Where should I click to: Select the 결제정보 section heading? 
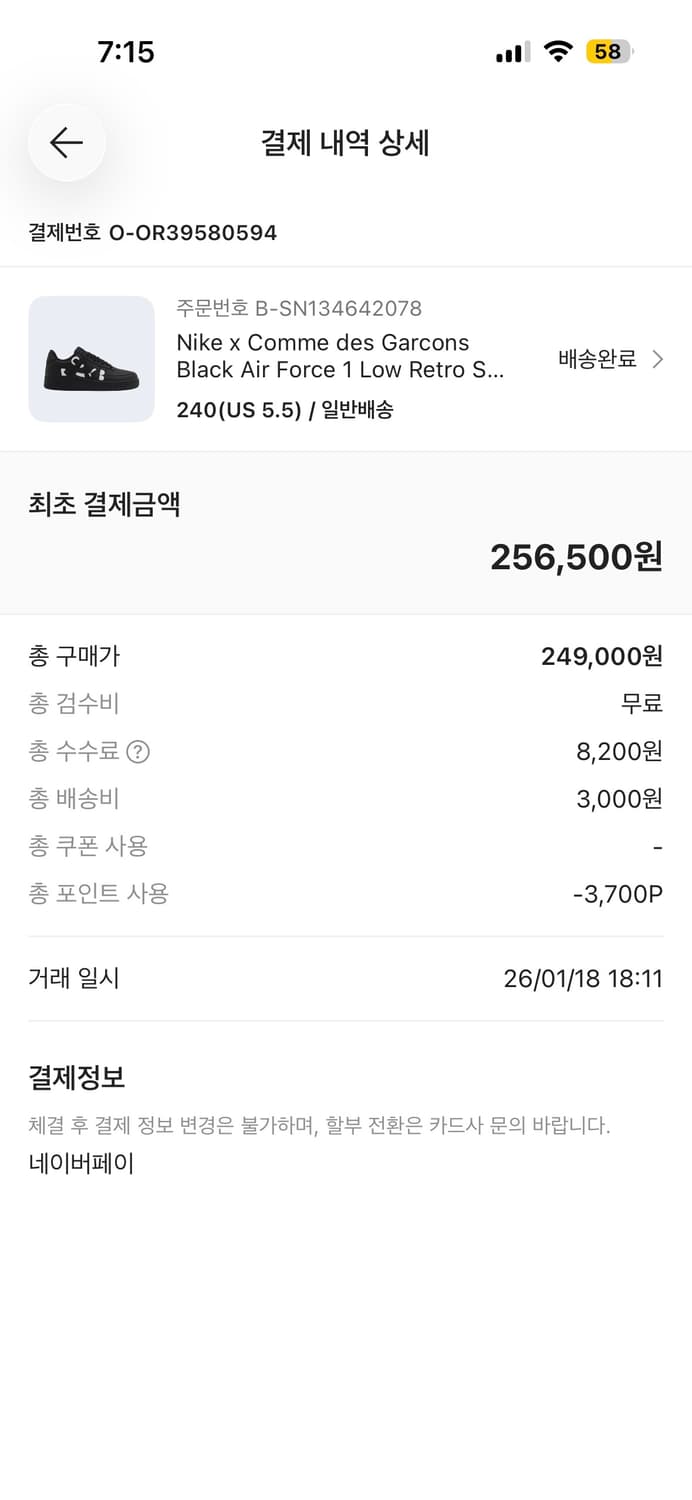point(77,1077)
